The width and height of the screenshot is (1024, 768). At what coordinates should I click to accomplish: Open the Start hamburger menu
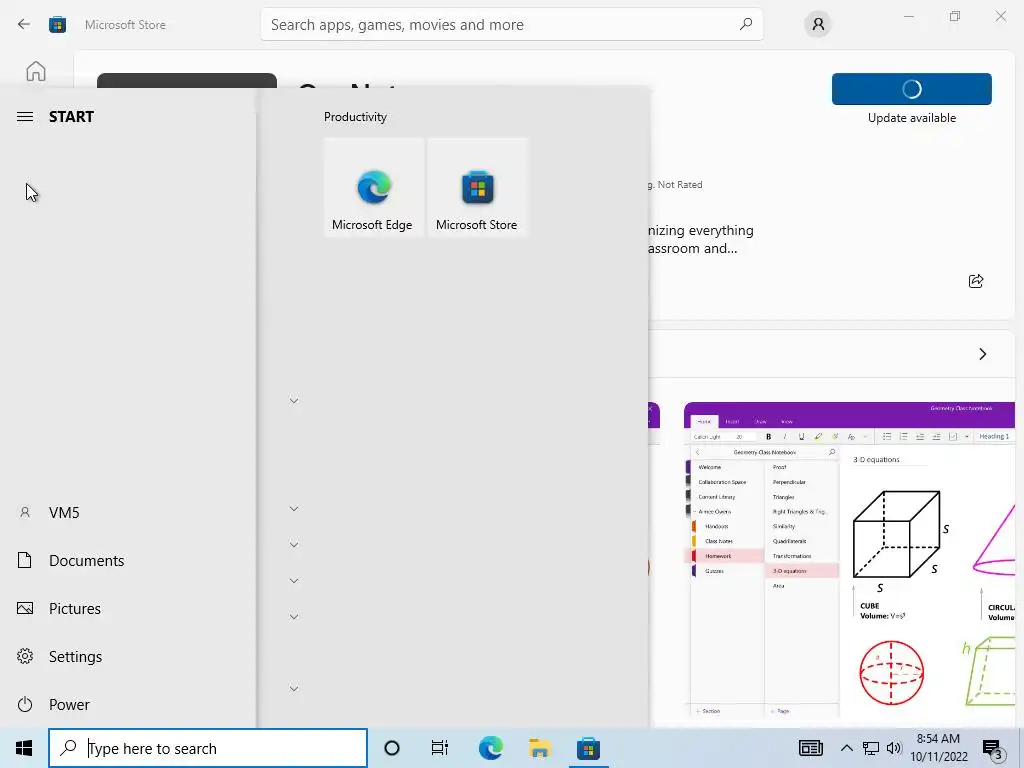[x=25, y=117]
